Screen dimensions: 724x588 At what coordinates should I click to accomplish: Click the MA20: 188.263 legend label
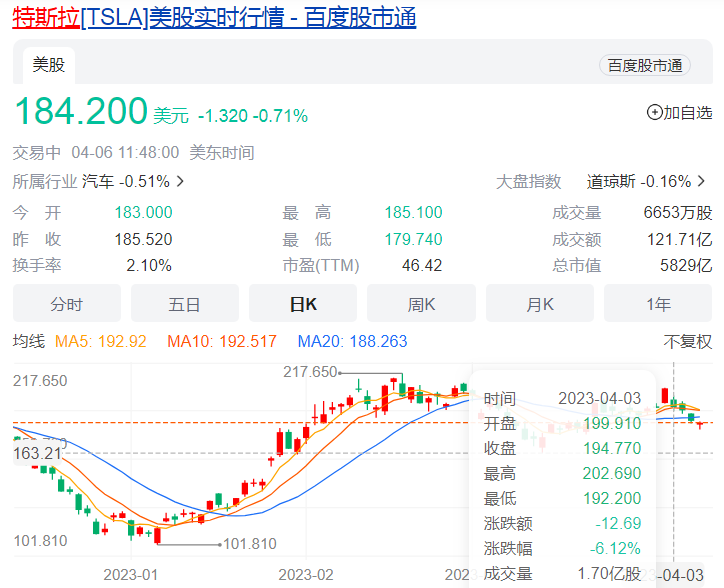(x=352, y=341)
